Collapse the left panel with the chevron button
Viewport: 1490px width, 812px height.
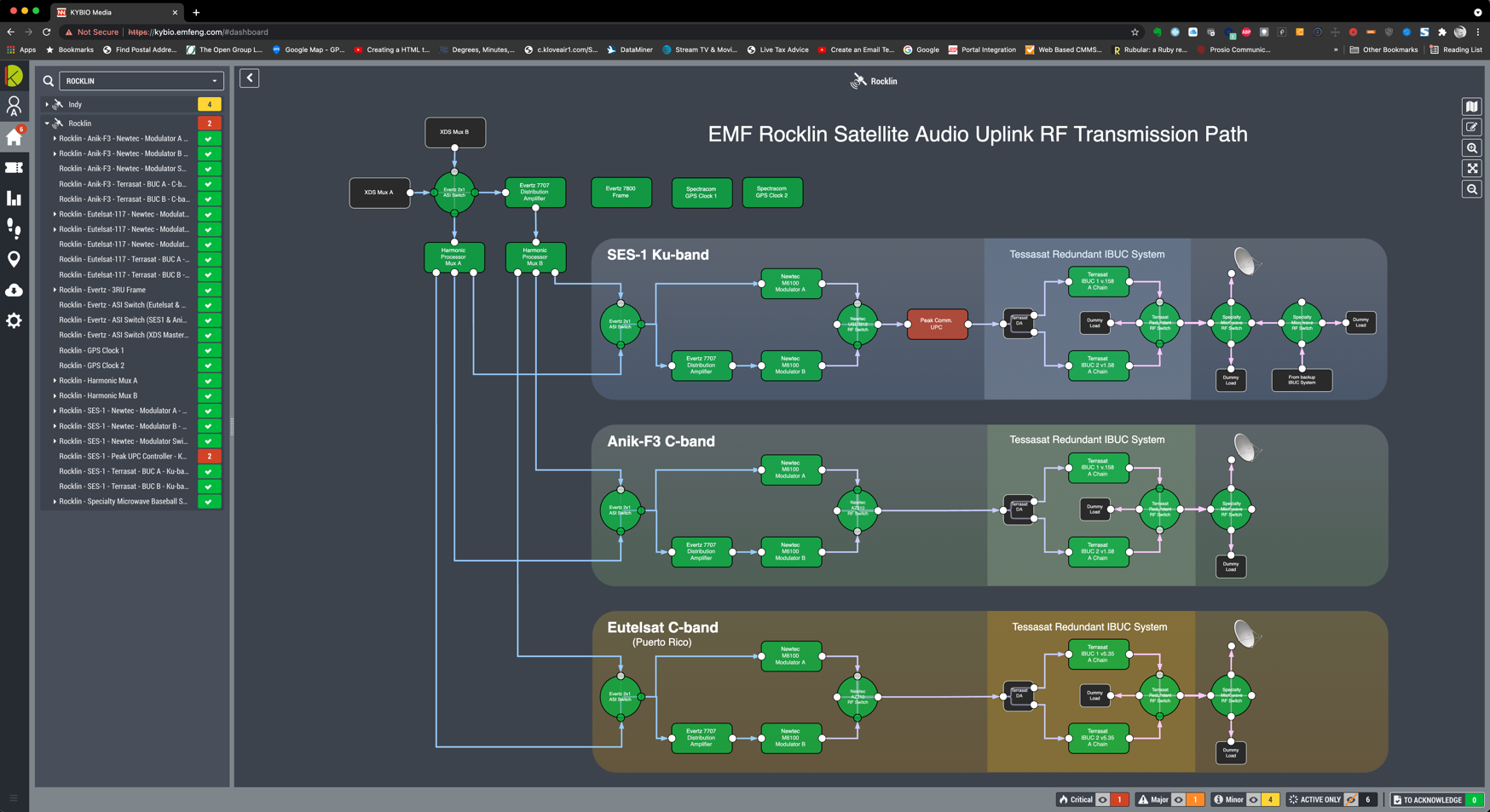[250, 78]
